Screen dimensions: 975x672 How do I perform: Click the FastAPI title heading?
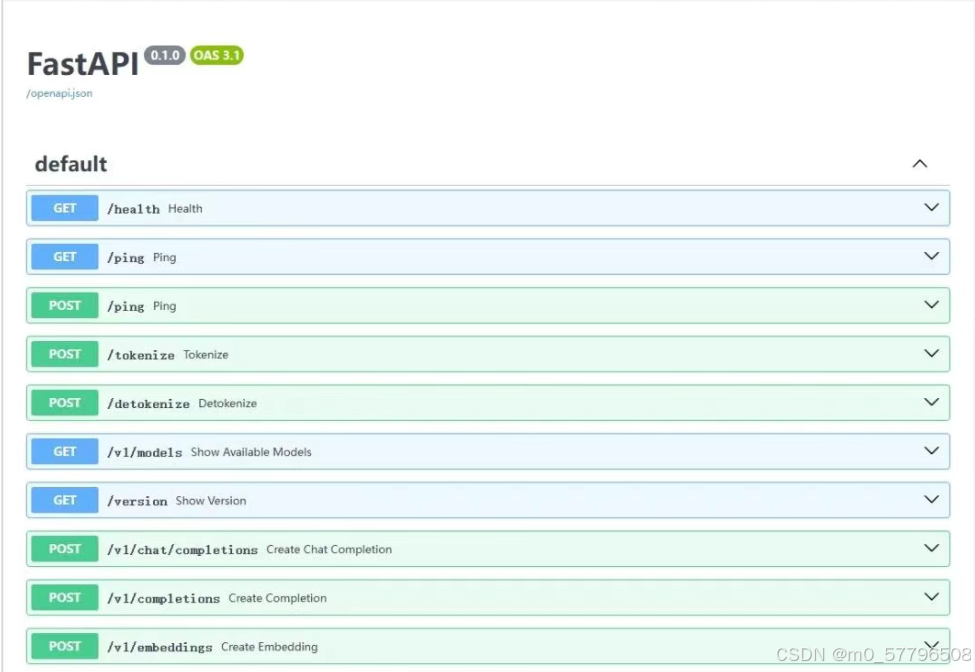click(83, 63)
